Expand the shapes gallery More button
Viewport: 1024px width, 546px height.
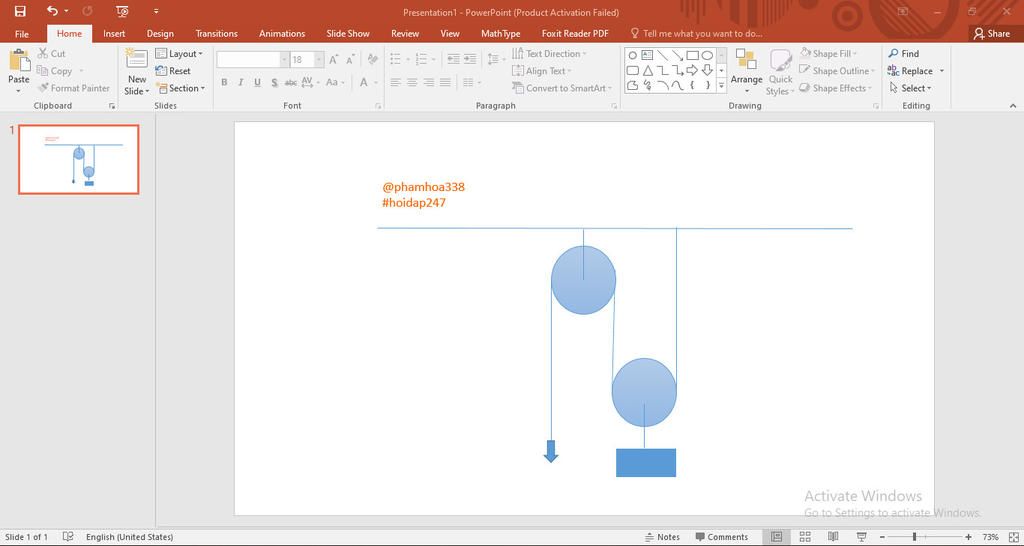(722, 85)
